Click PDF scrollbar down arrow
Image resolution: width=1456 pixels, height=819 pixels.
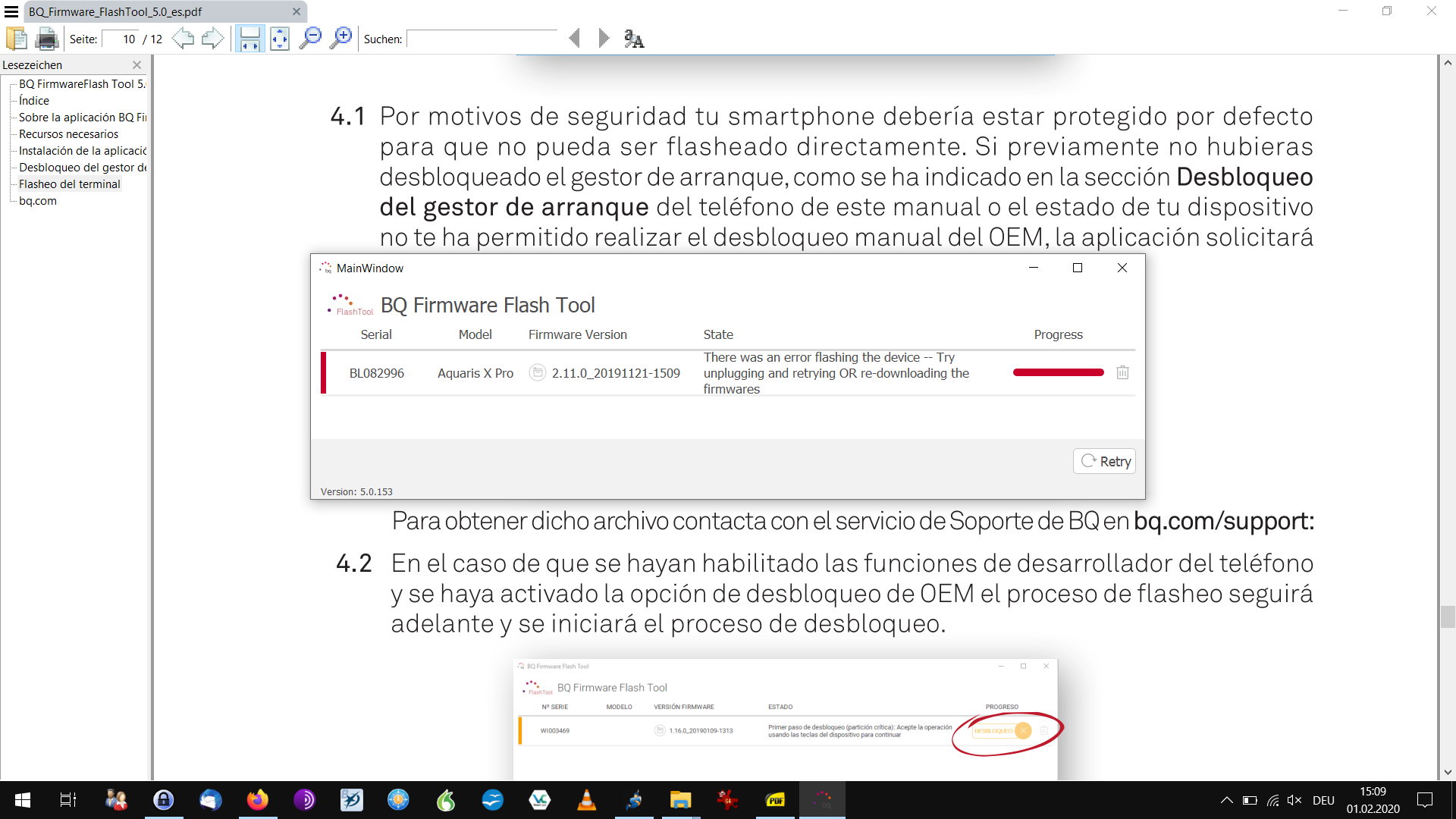pyautogui.click(x=1448, y=772)
